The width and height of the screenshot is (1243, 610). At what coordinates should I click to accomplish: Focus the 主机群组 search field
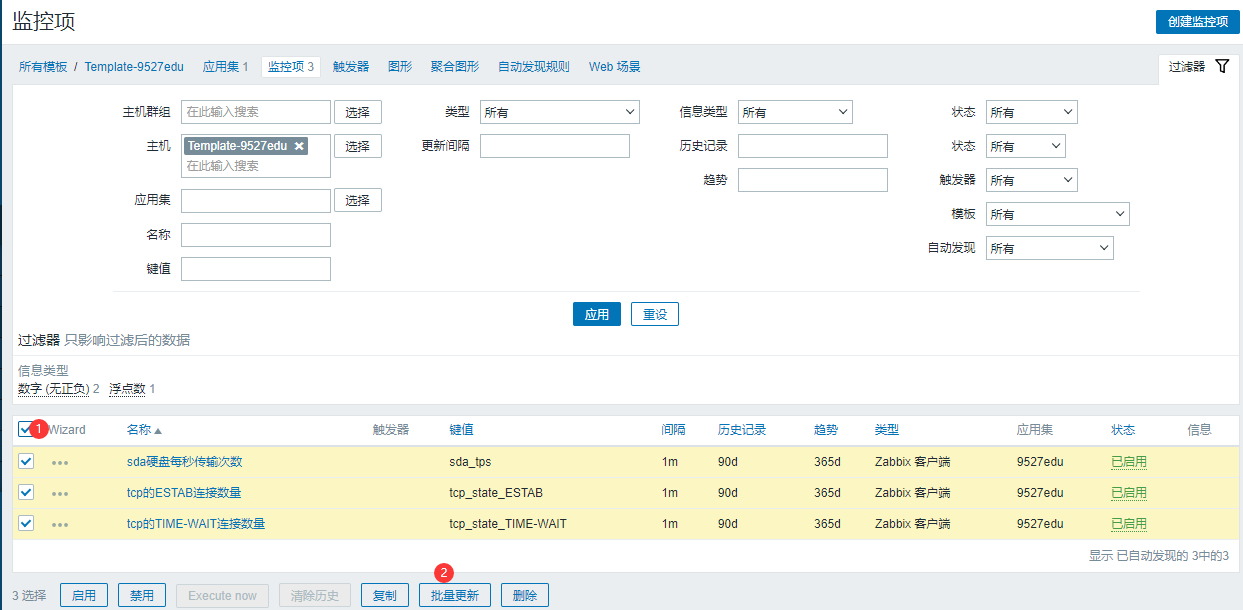tap(256, 112)
